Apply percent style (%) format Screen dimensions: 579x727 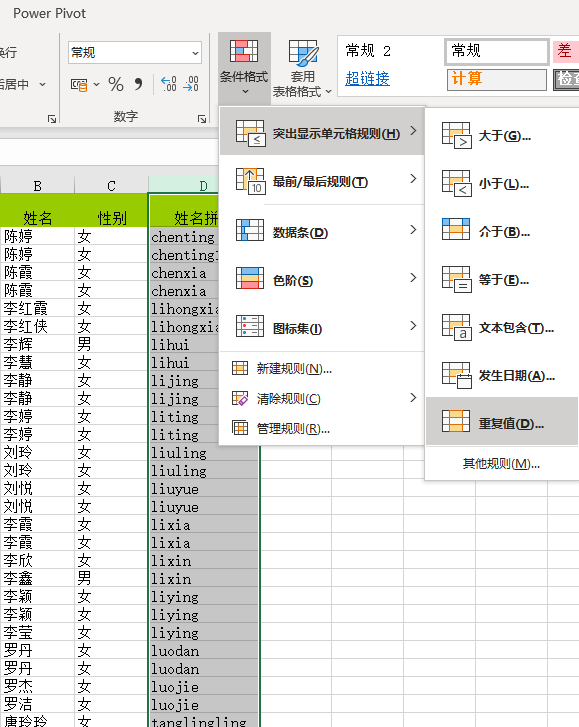tap(116, 84)
